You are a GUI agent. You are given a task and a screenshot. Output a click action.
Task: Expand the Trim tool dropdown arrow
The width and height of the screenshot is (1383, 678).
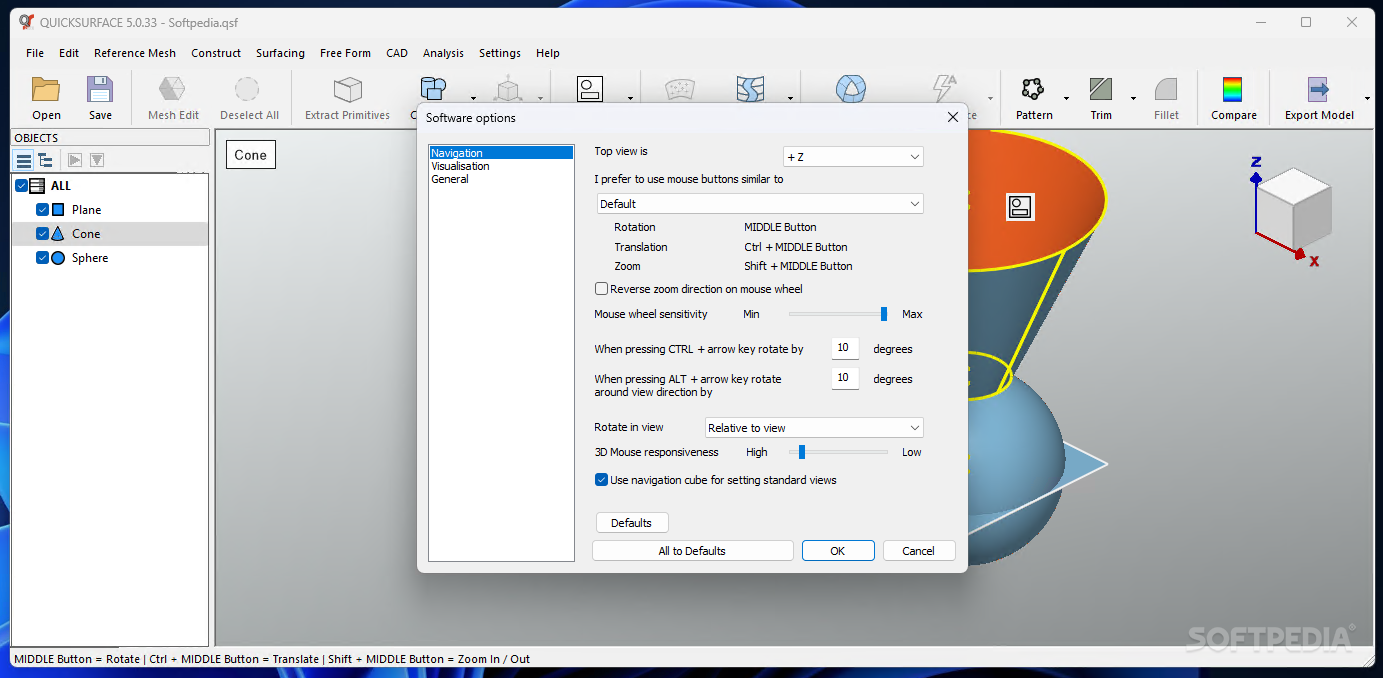[x=1133, y=98]
